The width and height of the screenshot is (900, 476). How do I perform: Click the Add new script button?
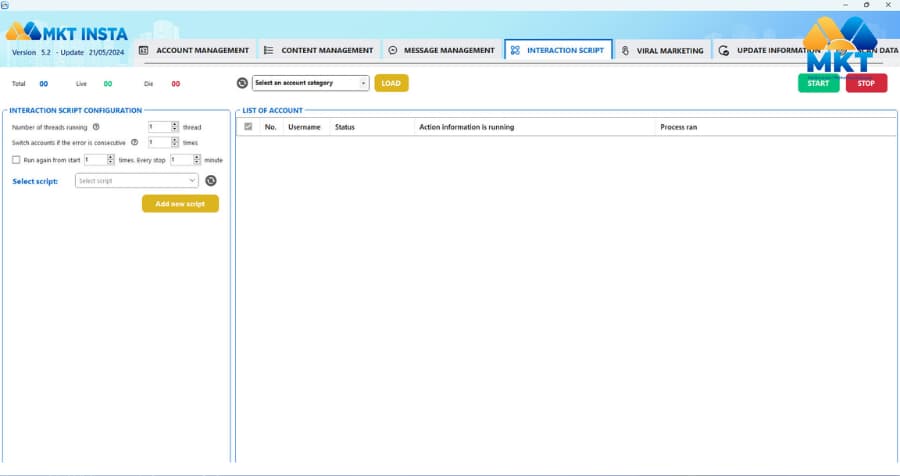point(180,204)
